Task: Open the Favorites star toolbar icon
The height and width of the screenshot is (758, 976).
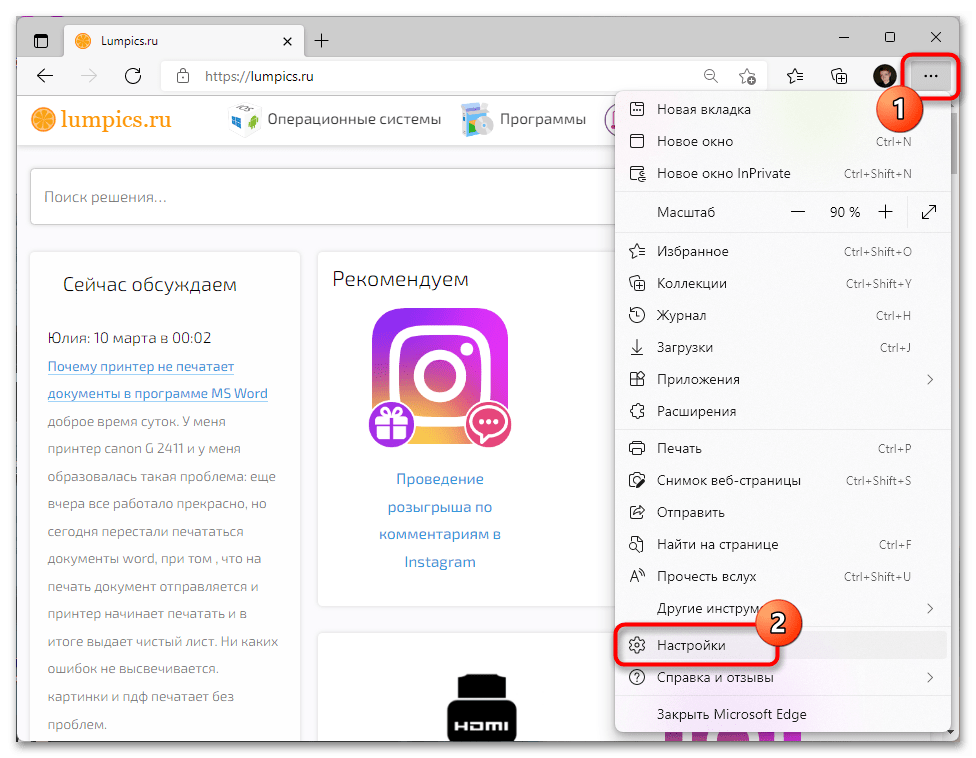Action: [795, 76]
